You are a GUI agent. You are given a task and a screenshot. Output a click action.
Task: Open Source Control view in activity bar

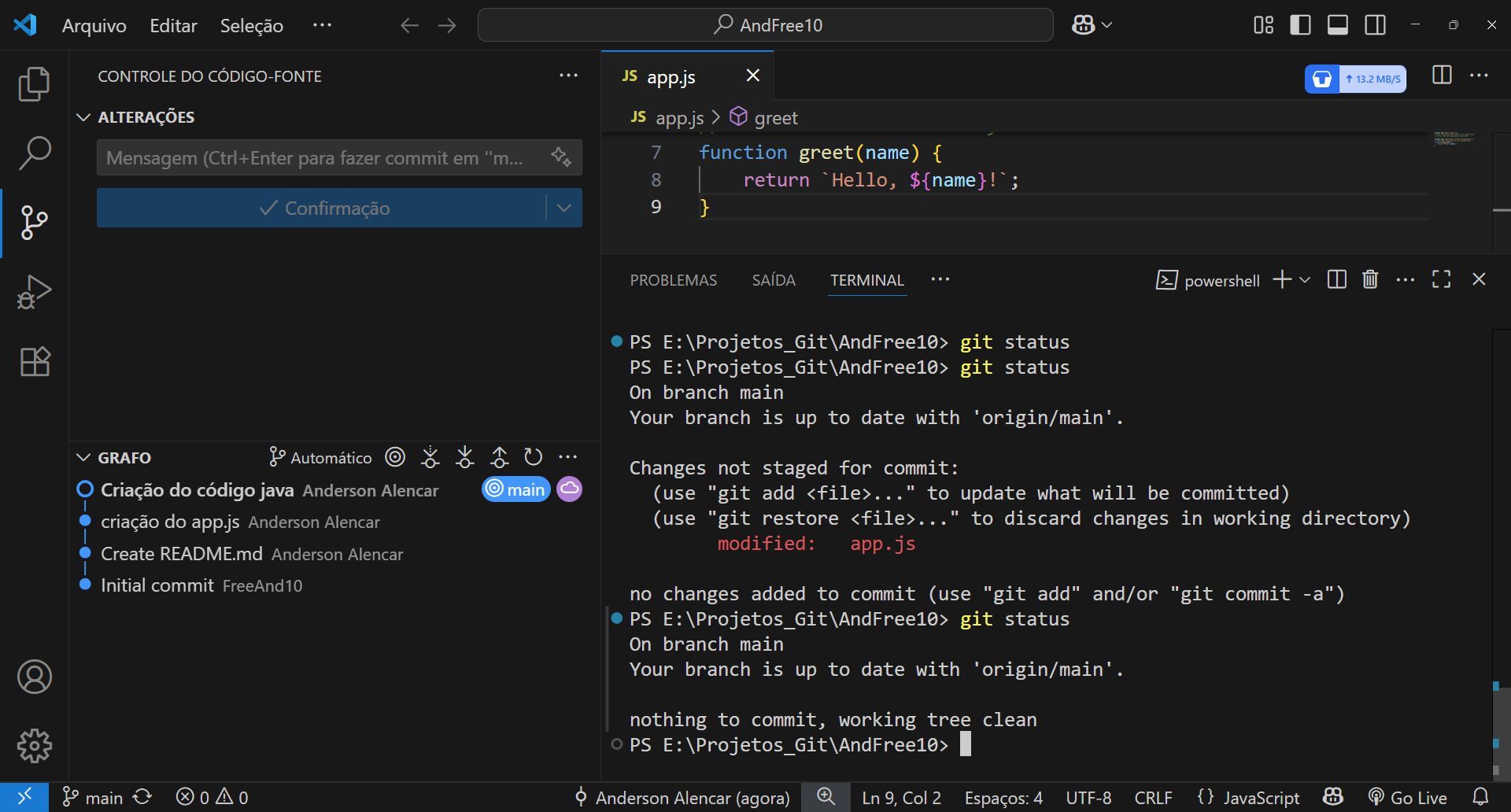34,223
